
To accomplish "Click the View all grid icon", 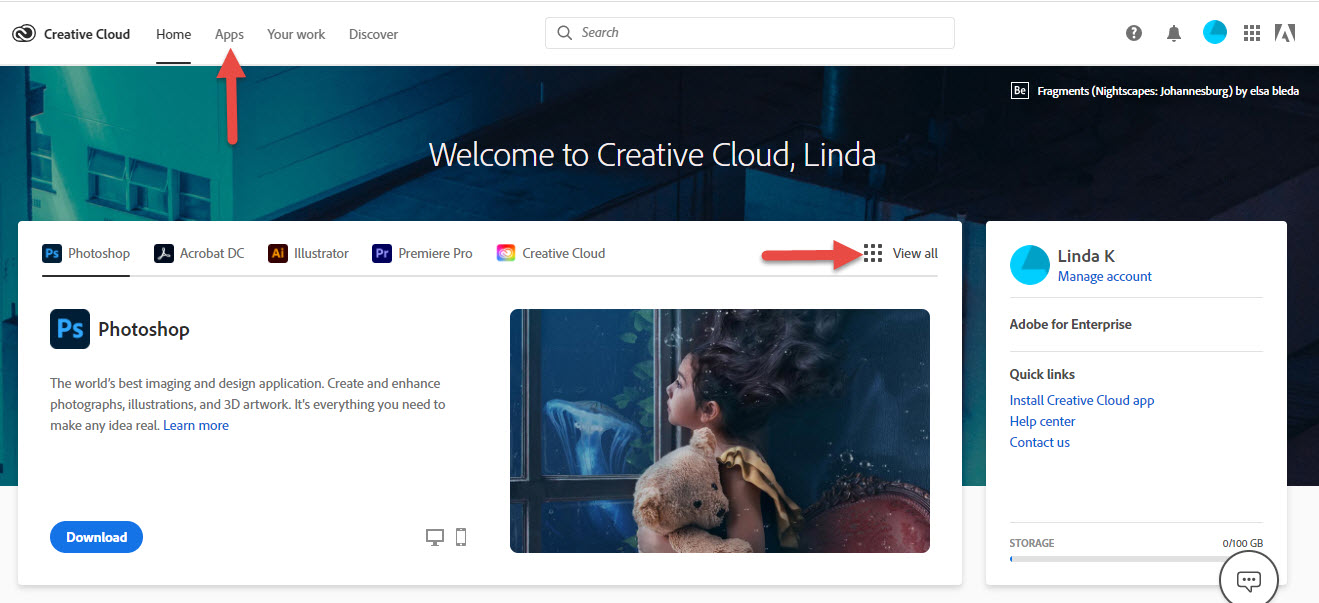I will pos(873,253).
